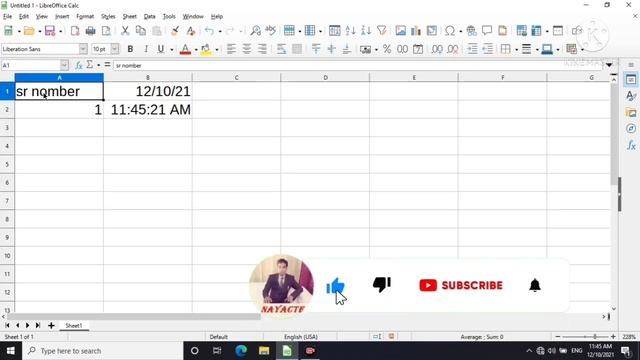Toggle Wrap Text button
Image resolution: width=640 pixels, height=360 pixels.
click(x=281, y=49)
